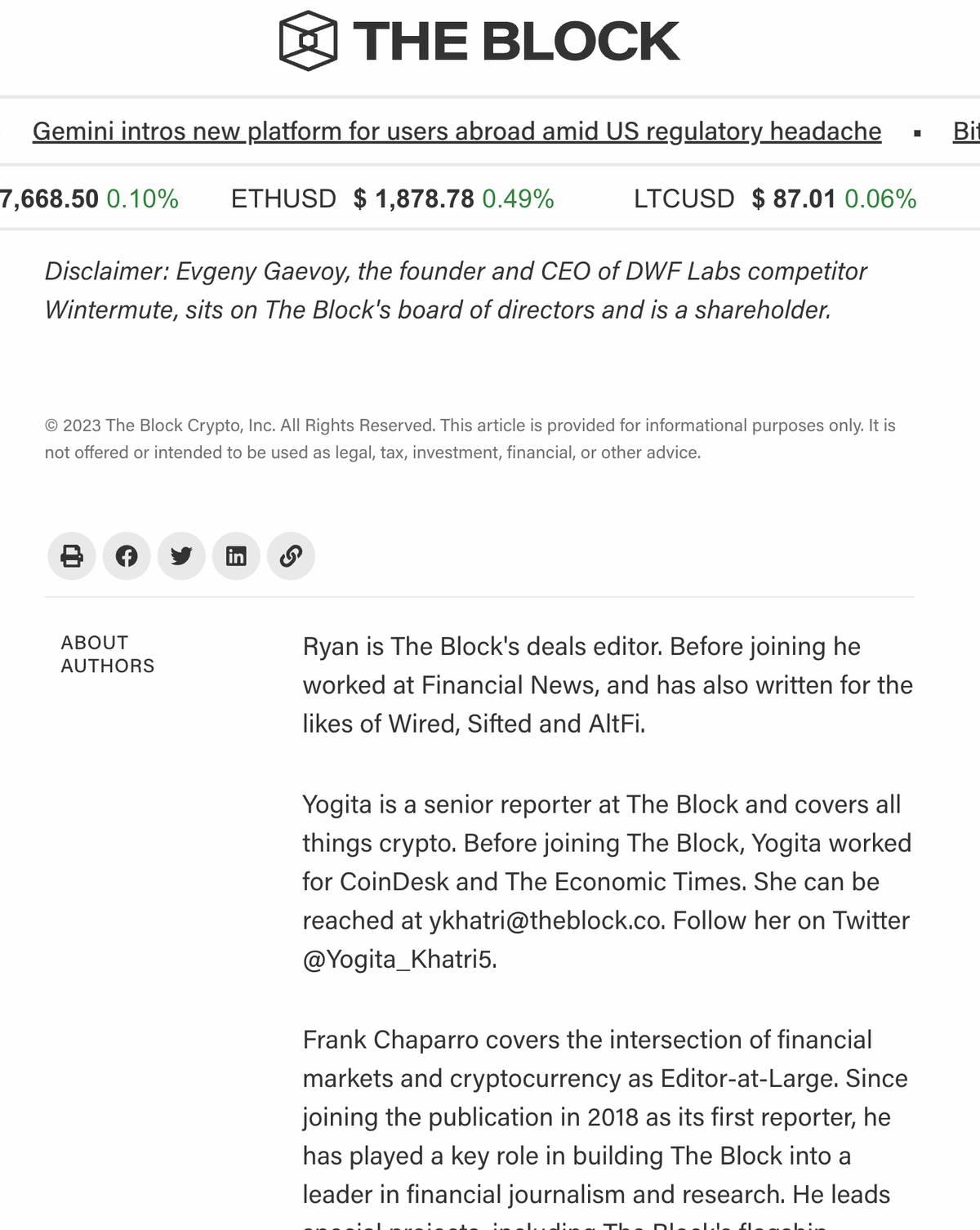Click the green 0.10% change value
Image resolution: width=980 pixels, height=1230 pixels.
[x=142, y=198]
